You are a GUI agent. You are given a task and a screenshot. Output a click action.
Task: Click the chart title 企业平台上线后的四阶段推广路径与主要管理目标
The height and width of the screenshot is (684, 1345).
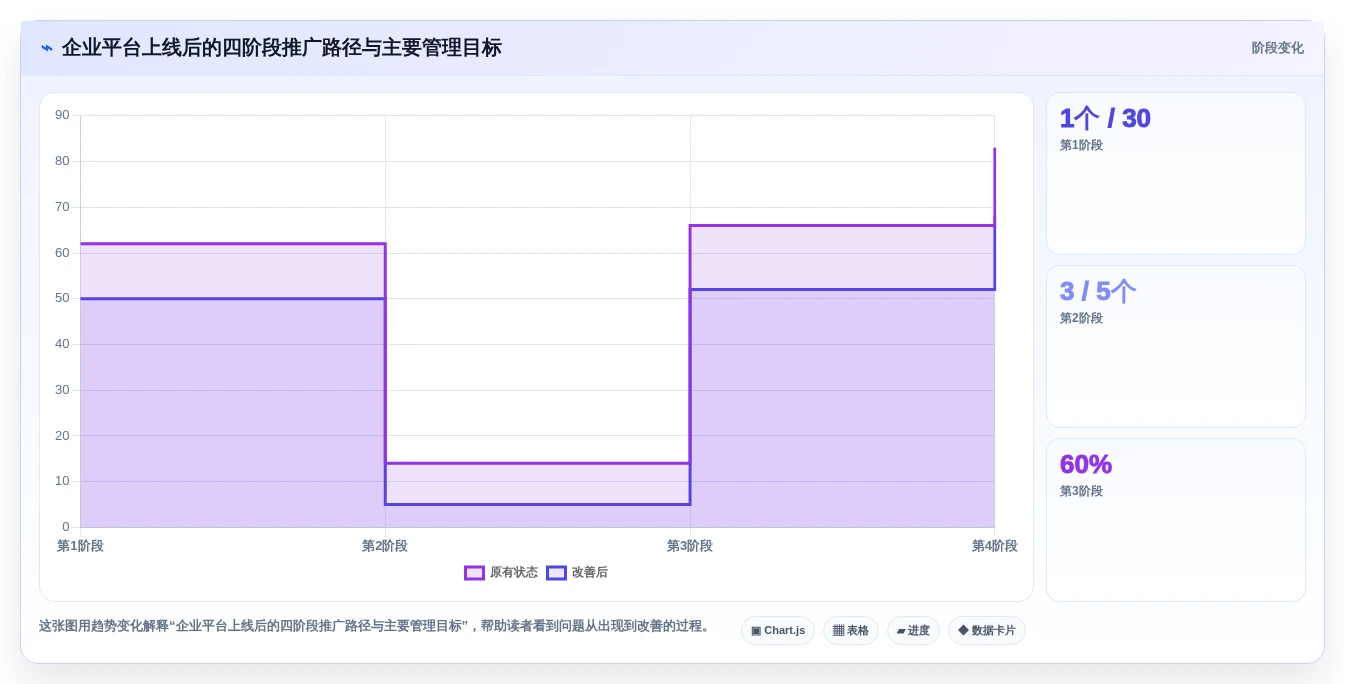(x=281, y=48)
